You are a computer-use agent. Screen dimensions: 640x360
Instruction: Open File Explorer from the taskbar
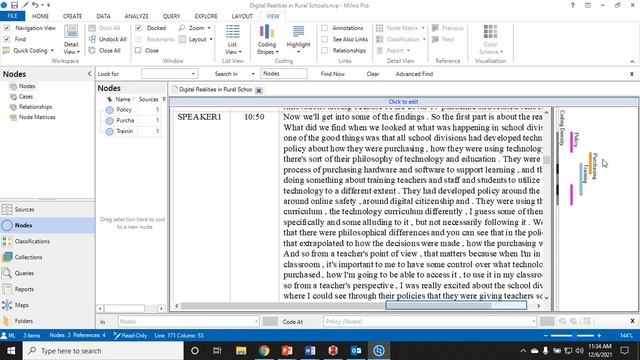click(x=241, y=351)
